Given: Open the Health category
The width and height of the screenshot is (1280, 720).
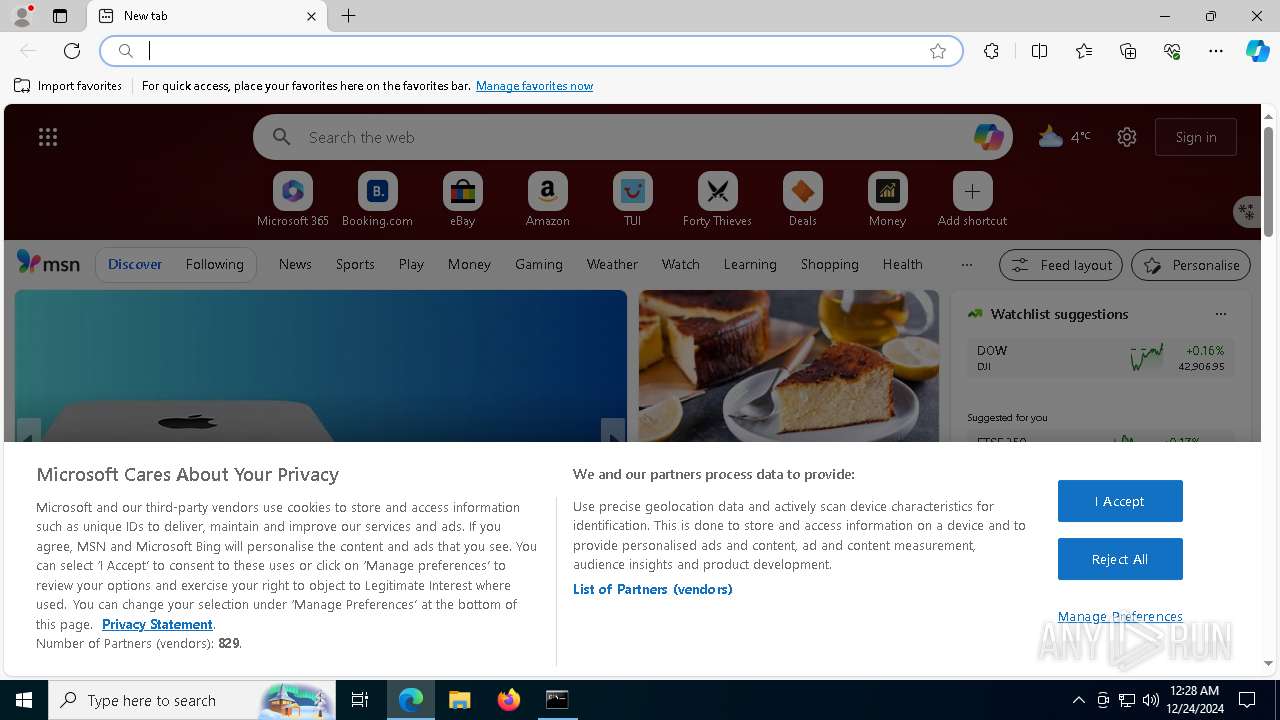Looking at the screenshot, I should (x=903, y=264).
